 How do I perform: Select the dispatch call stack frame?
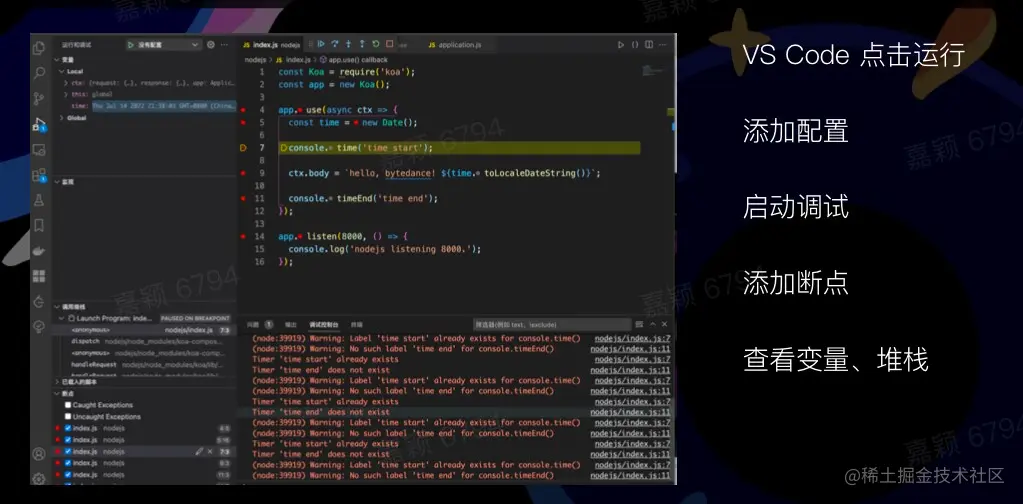(145, 341)
